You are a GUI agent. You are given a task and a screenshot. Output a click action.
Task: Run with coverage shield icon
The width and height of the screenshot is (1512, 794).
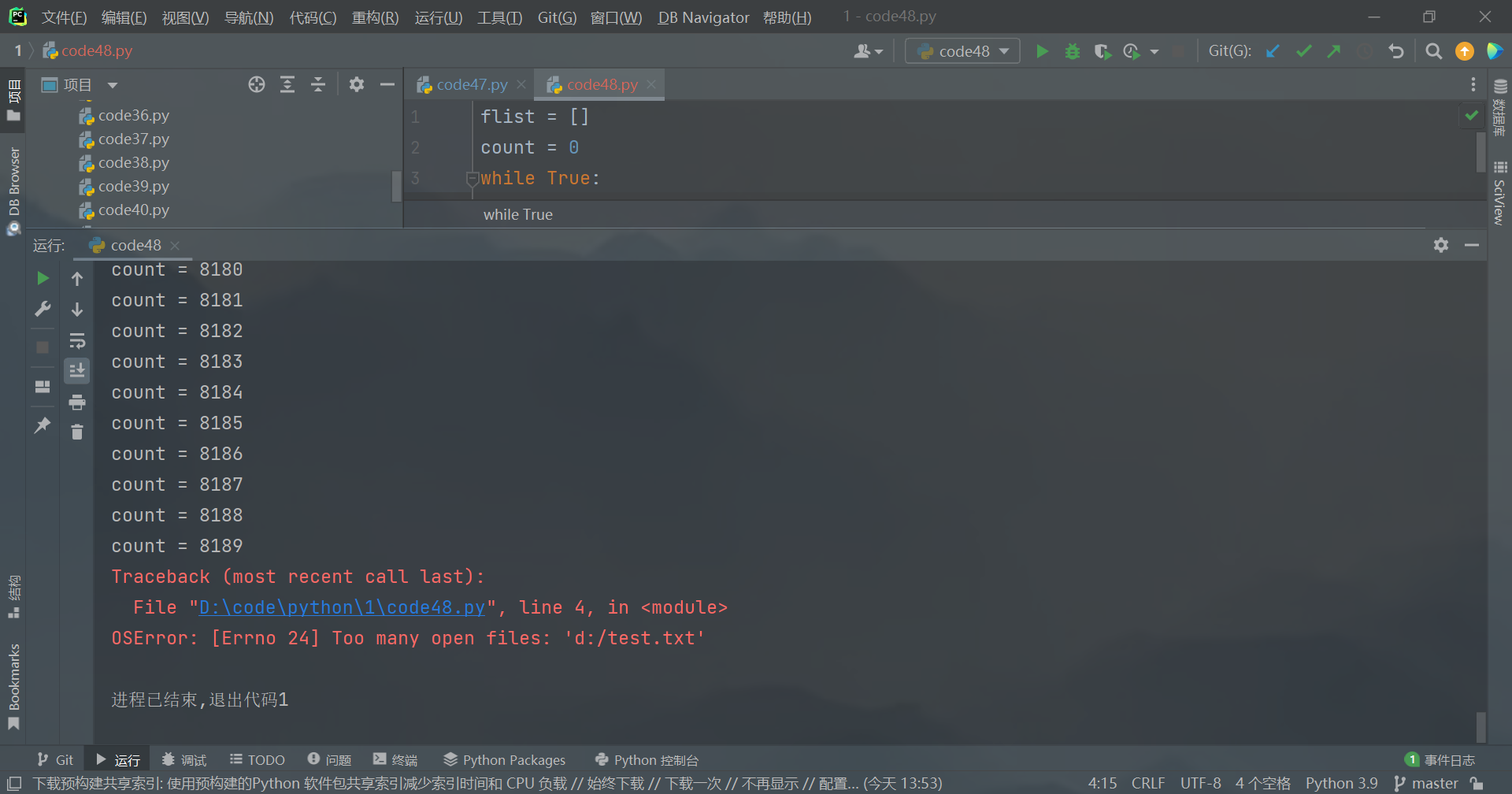(x=1102, y=51)
